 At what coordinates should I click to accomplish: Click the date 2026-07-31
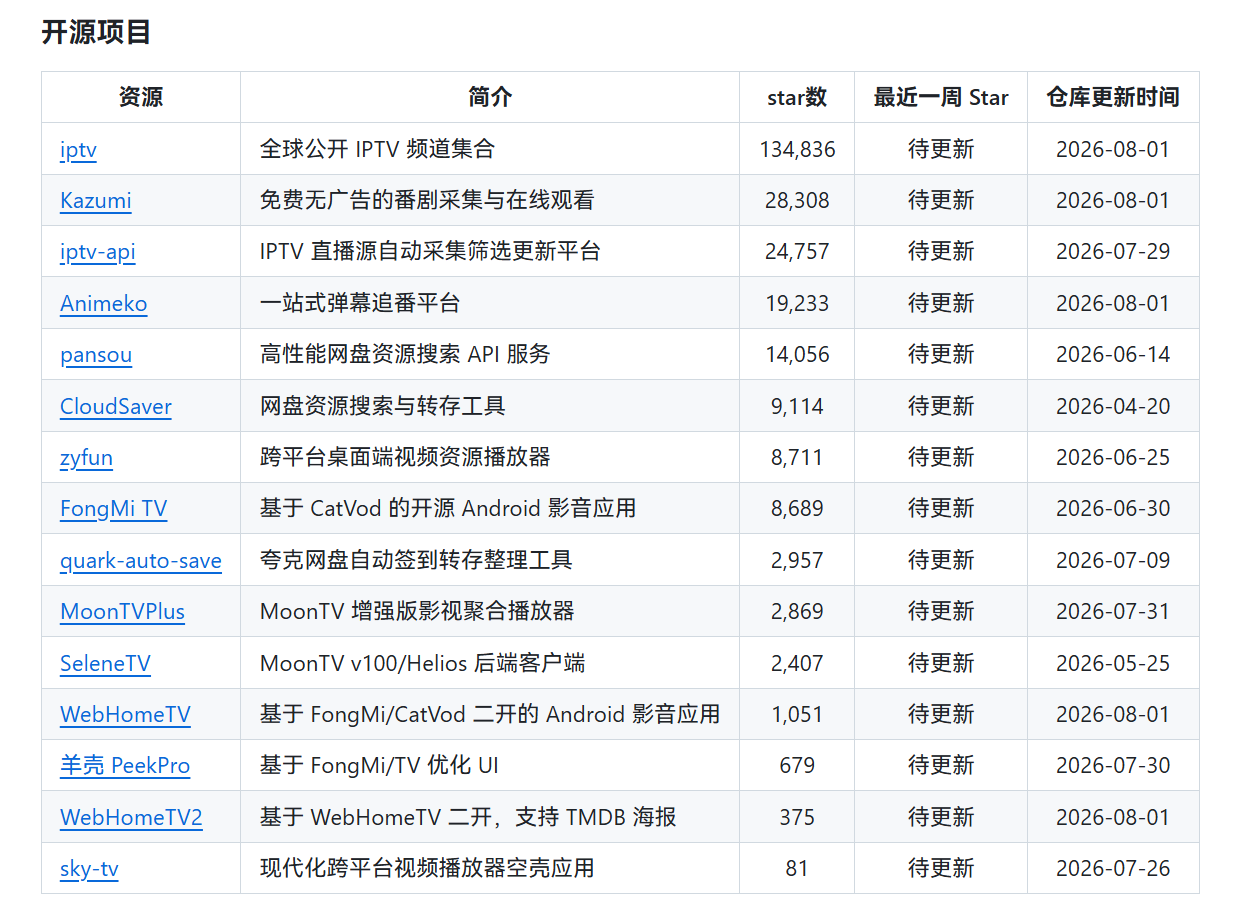(1113, 612)
